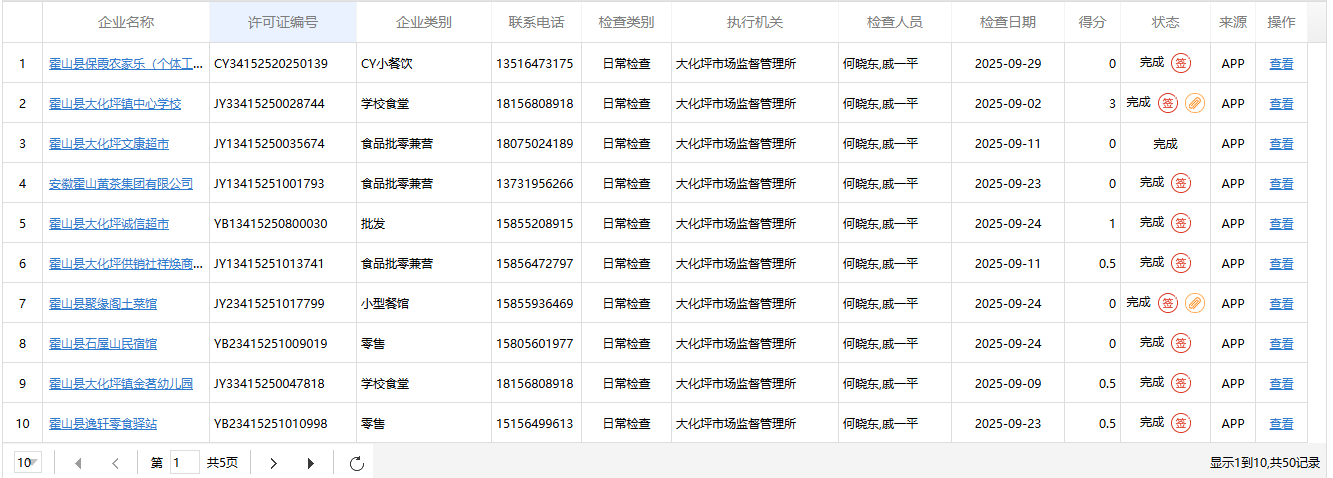
Task: Open the attachment paperclip for 霍山县聚缘阁土菜馆
Action: pyautogui.click(x=1194, y=303)
